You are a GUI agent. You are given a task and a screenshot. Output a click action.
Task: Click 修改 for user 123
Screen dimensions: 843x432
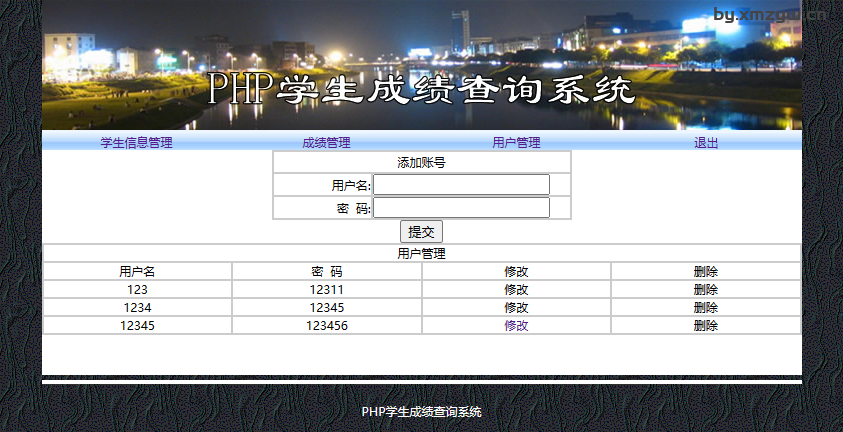(516, 290)
